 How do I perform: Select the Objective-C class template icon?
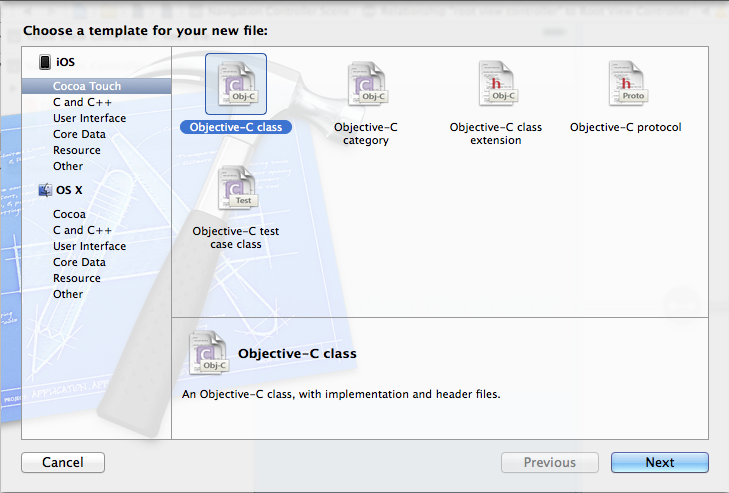236,84
